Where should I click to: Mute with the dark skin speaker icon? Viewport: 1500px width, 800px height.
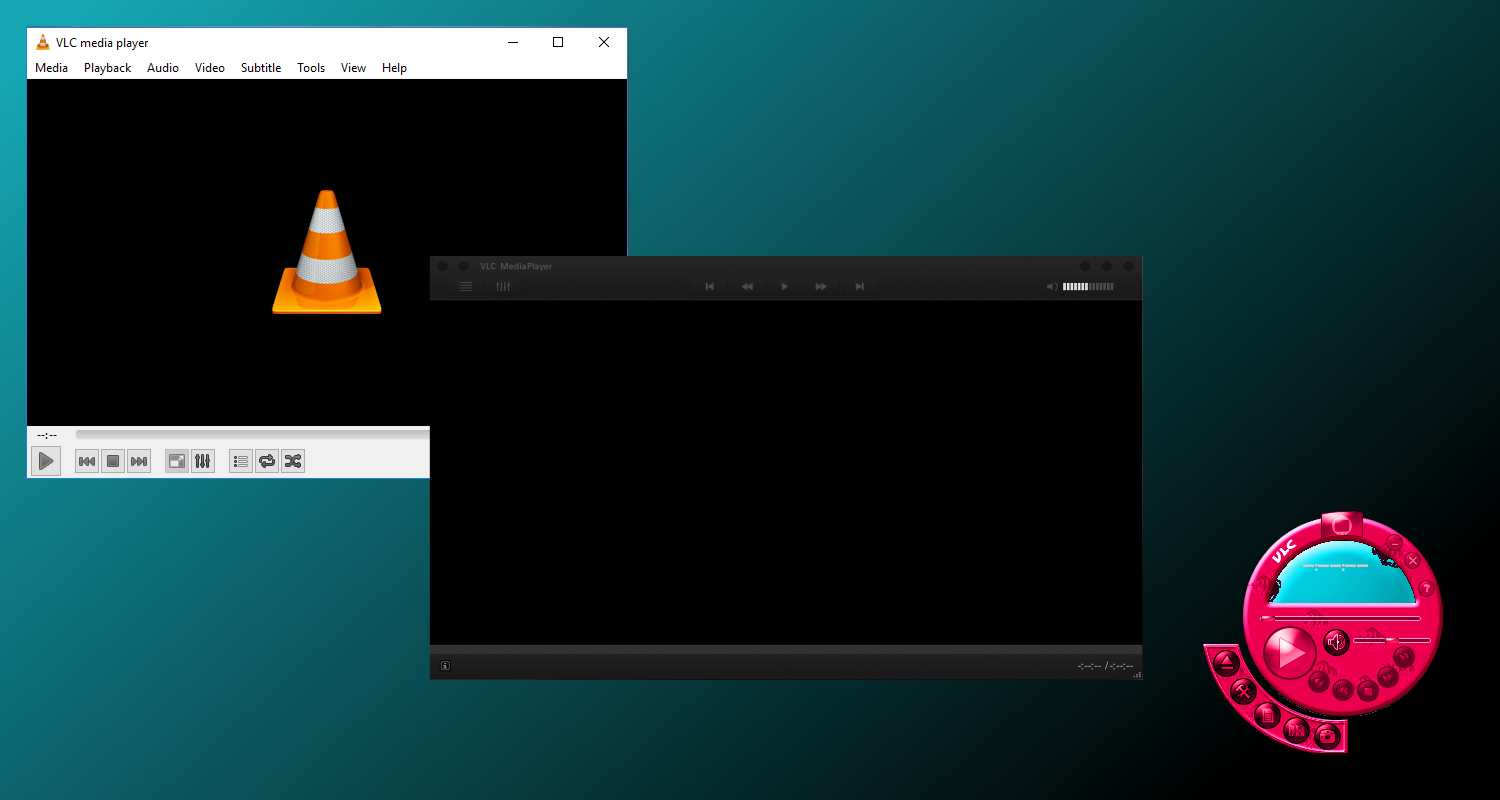click(1052, 287)
